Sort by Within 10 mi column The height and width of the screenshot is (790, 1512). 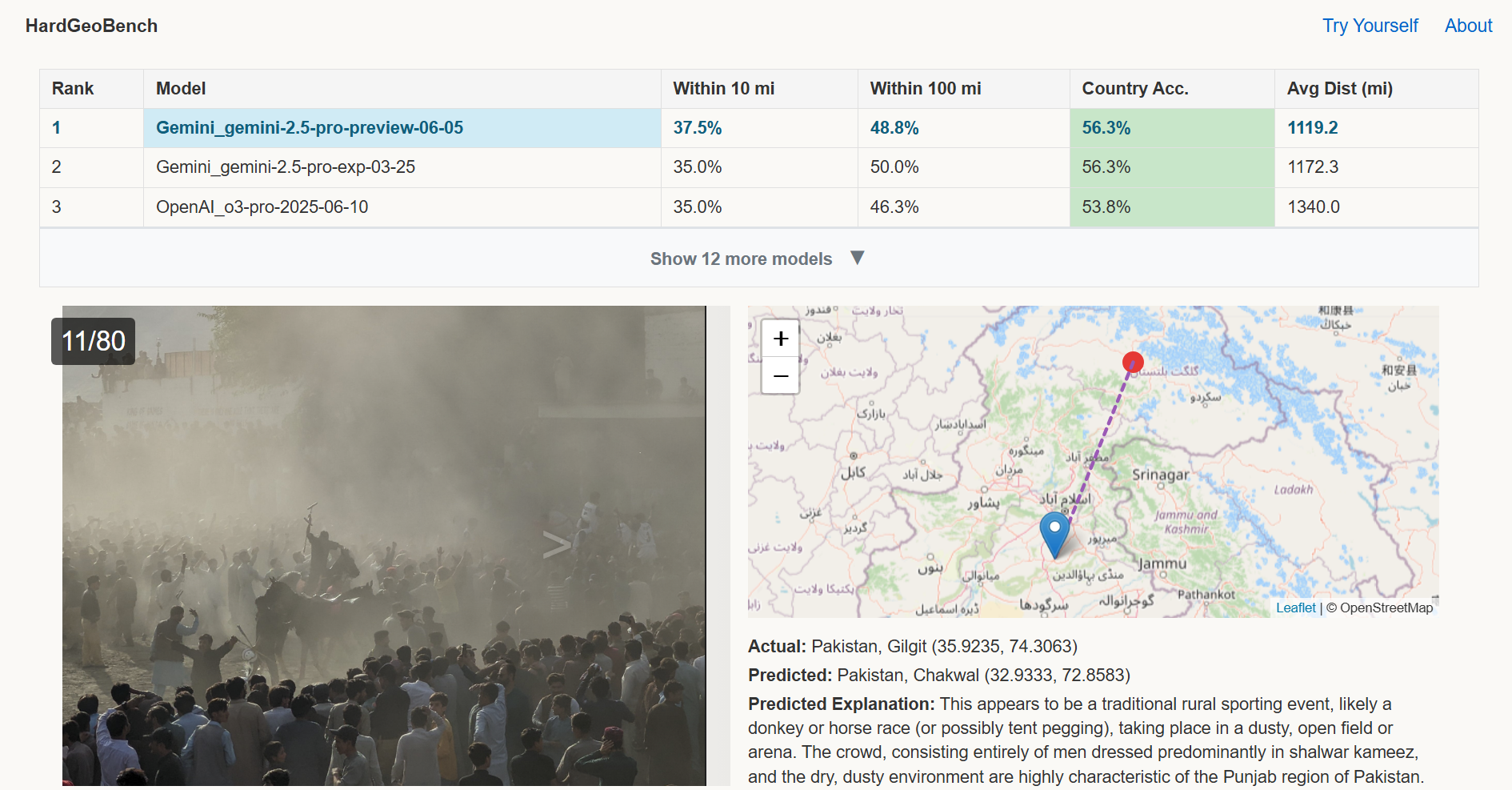point(723,89)
